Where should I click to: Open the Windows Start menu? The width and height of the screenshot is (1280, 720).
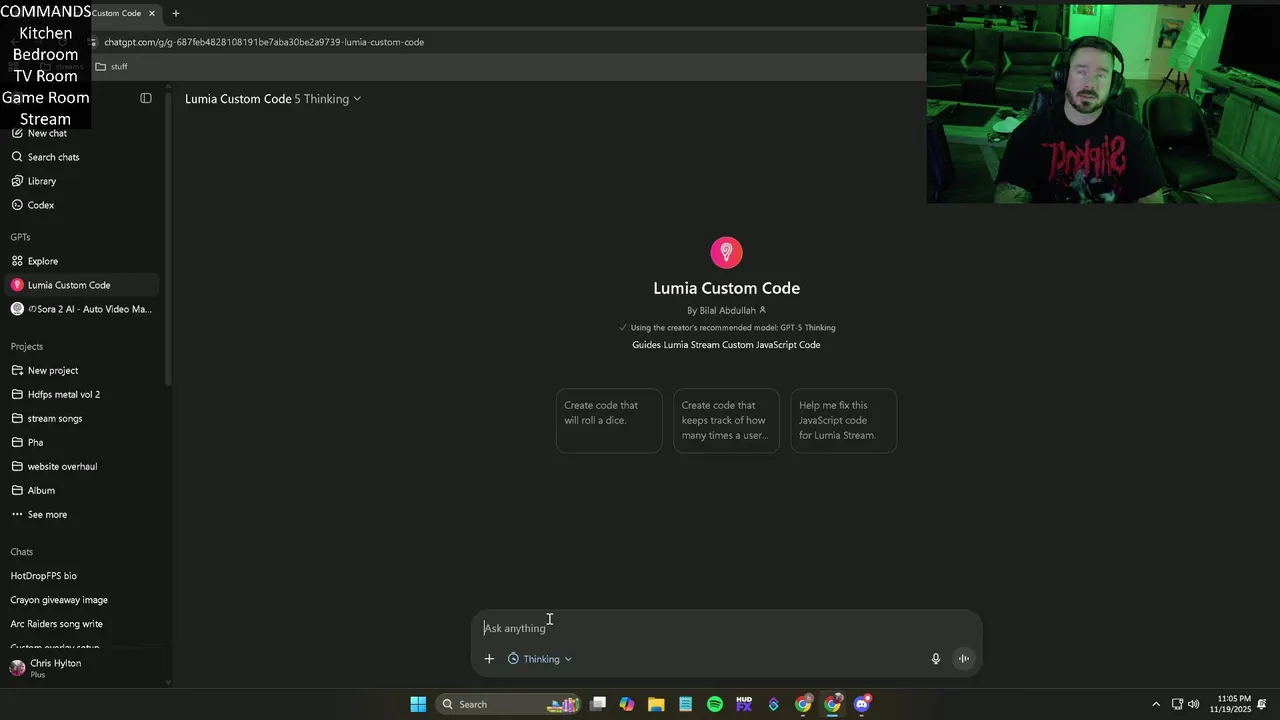(418, 704)
